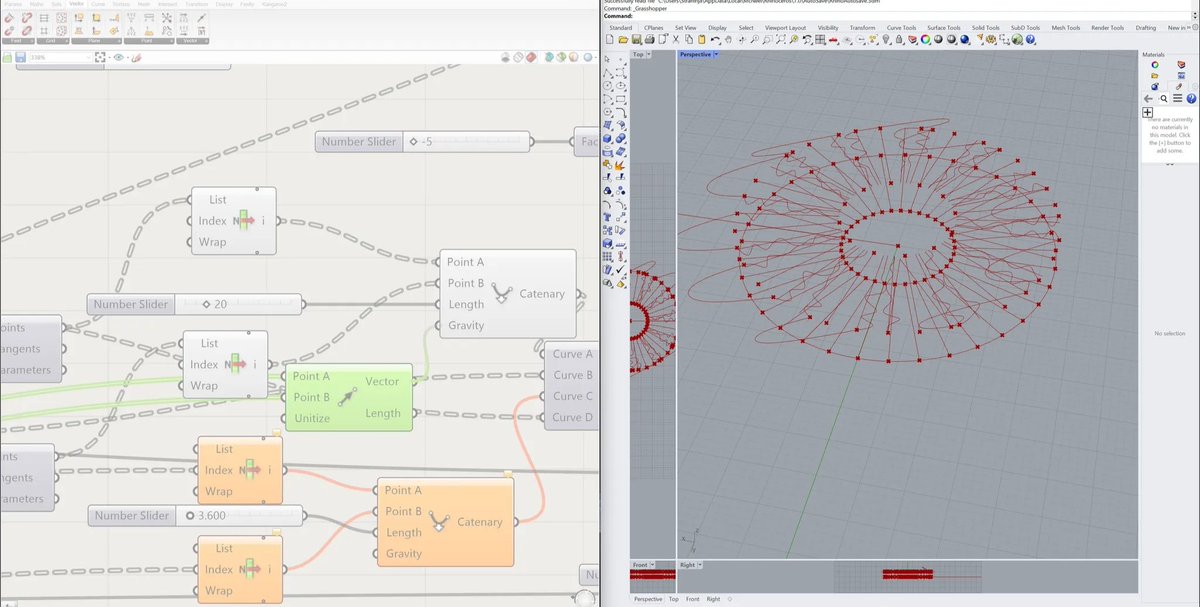Click the New file icon in Rhino toolbar
Viewport: 1200px width, 607px height.
609,39
